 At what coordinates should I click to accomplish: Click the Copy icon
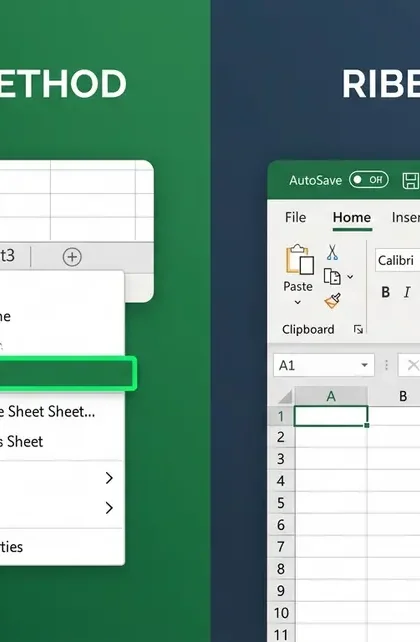pyautogui.click(x=332, y=277)
